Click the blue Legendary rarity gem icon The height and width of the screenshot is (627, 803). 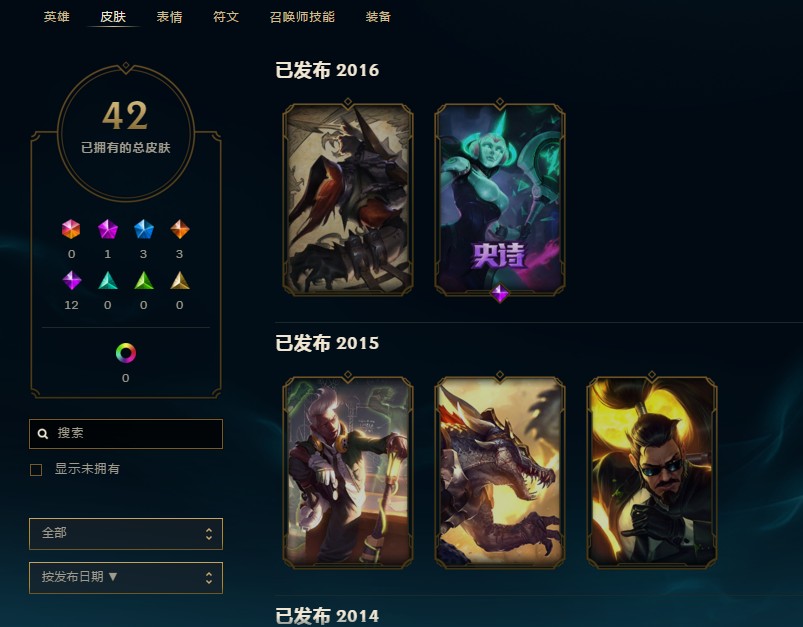tap(143, 229)
